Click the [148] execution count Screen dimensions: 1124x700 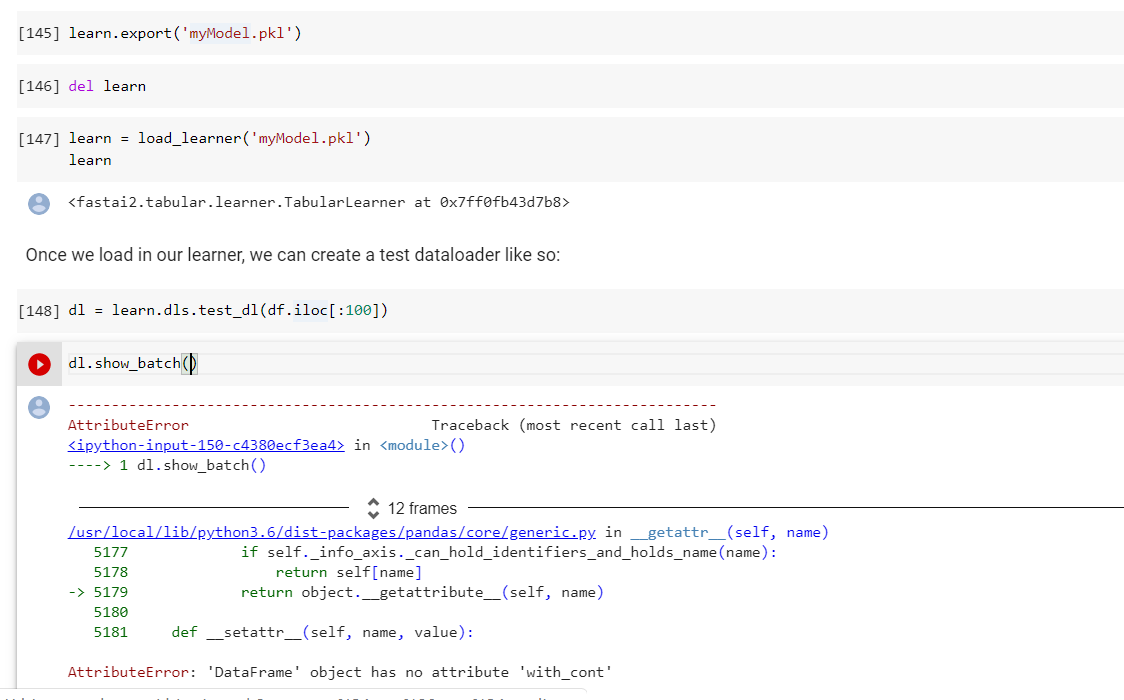[x=39, y=310]
